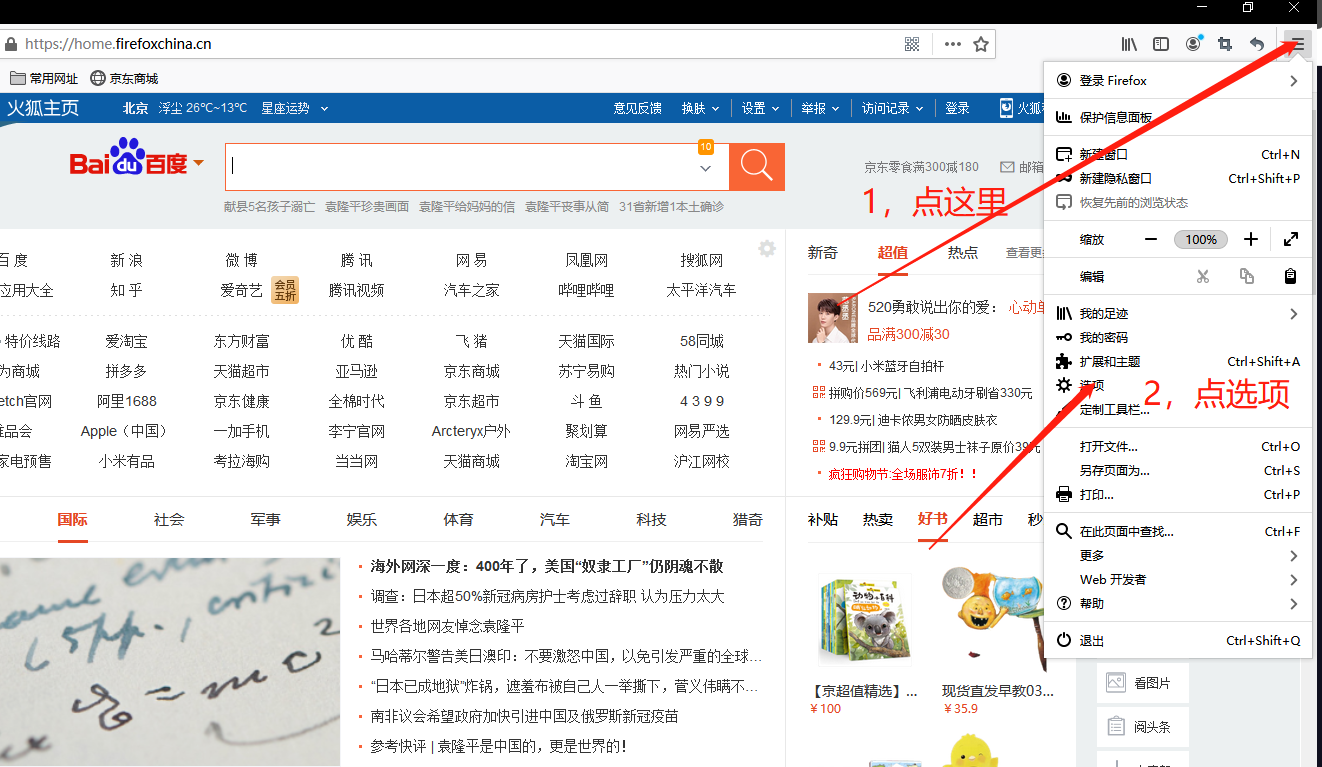Screen dimensions: 1322x767
Task: Select 选项 in the Firefox menu
Action: click(x=1177, y=385)
